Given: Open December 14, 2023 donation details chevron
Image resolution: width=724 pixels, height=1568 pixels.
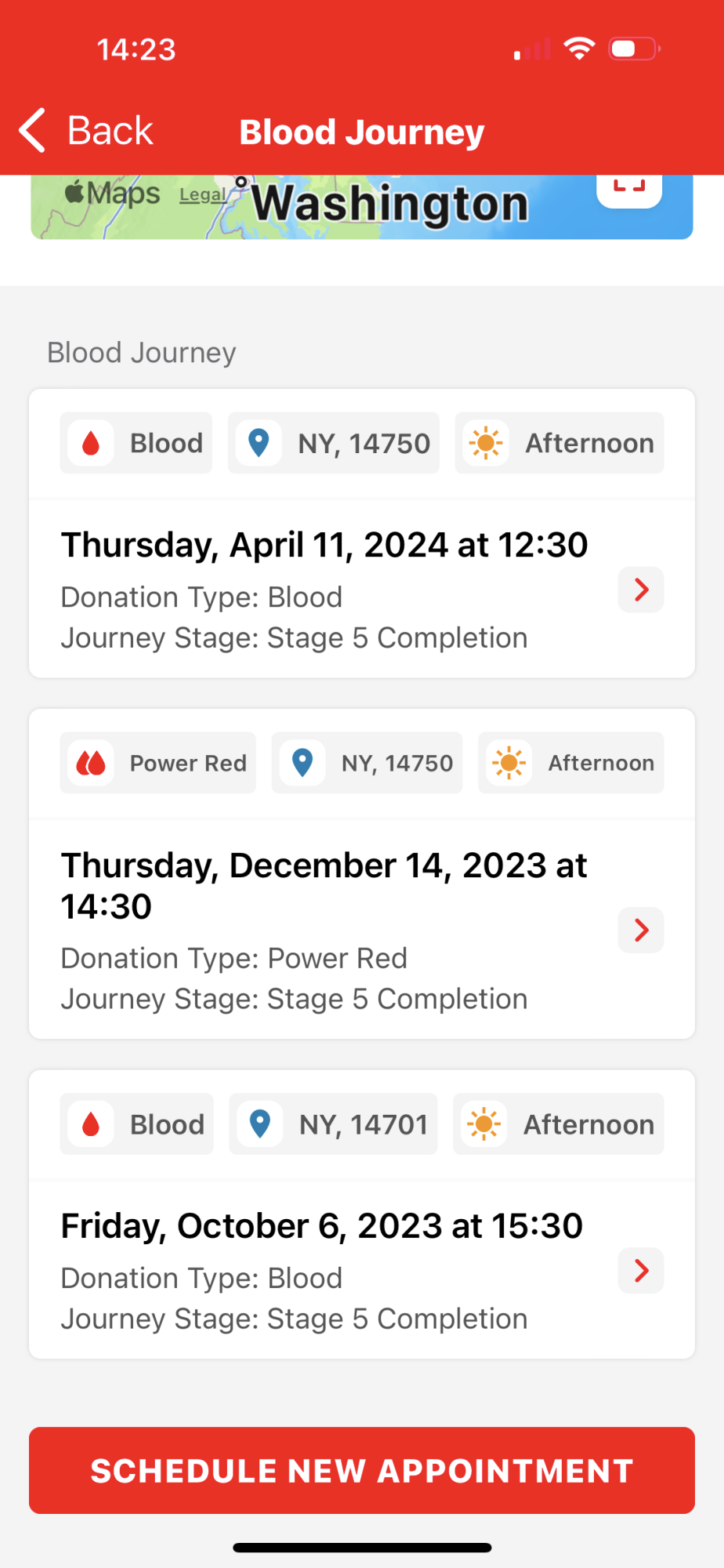Looking at the screenshot, I should pos(641,930).
